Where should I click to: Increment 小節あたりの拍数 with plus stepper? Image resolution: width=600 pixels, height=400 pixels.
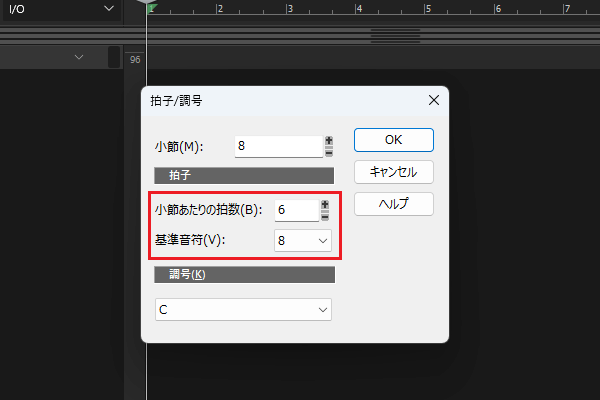pyautogui.click(x=325, y=205)
